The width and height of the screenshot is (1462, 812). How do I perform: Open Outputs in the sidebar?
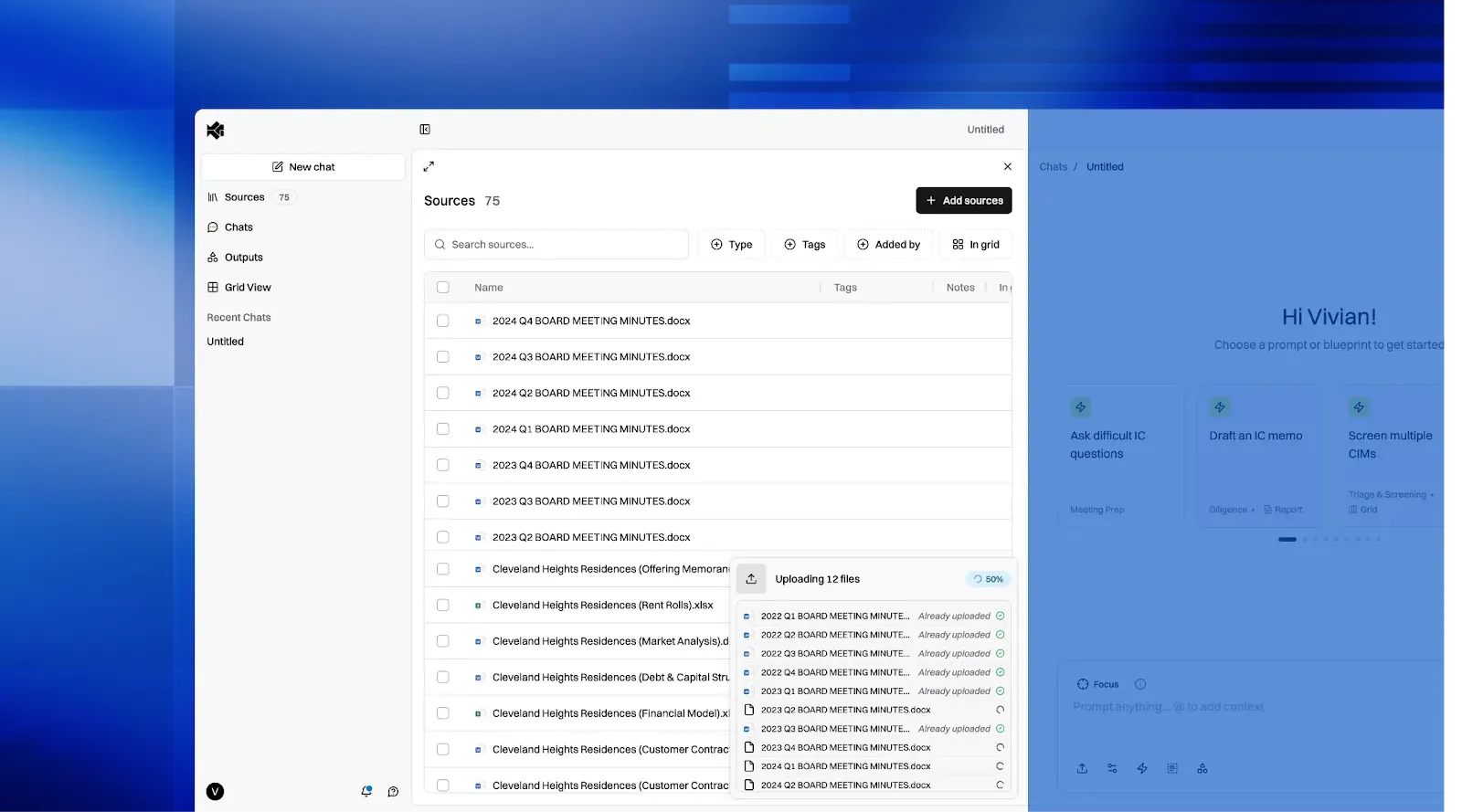[x=235, y=258]
